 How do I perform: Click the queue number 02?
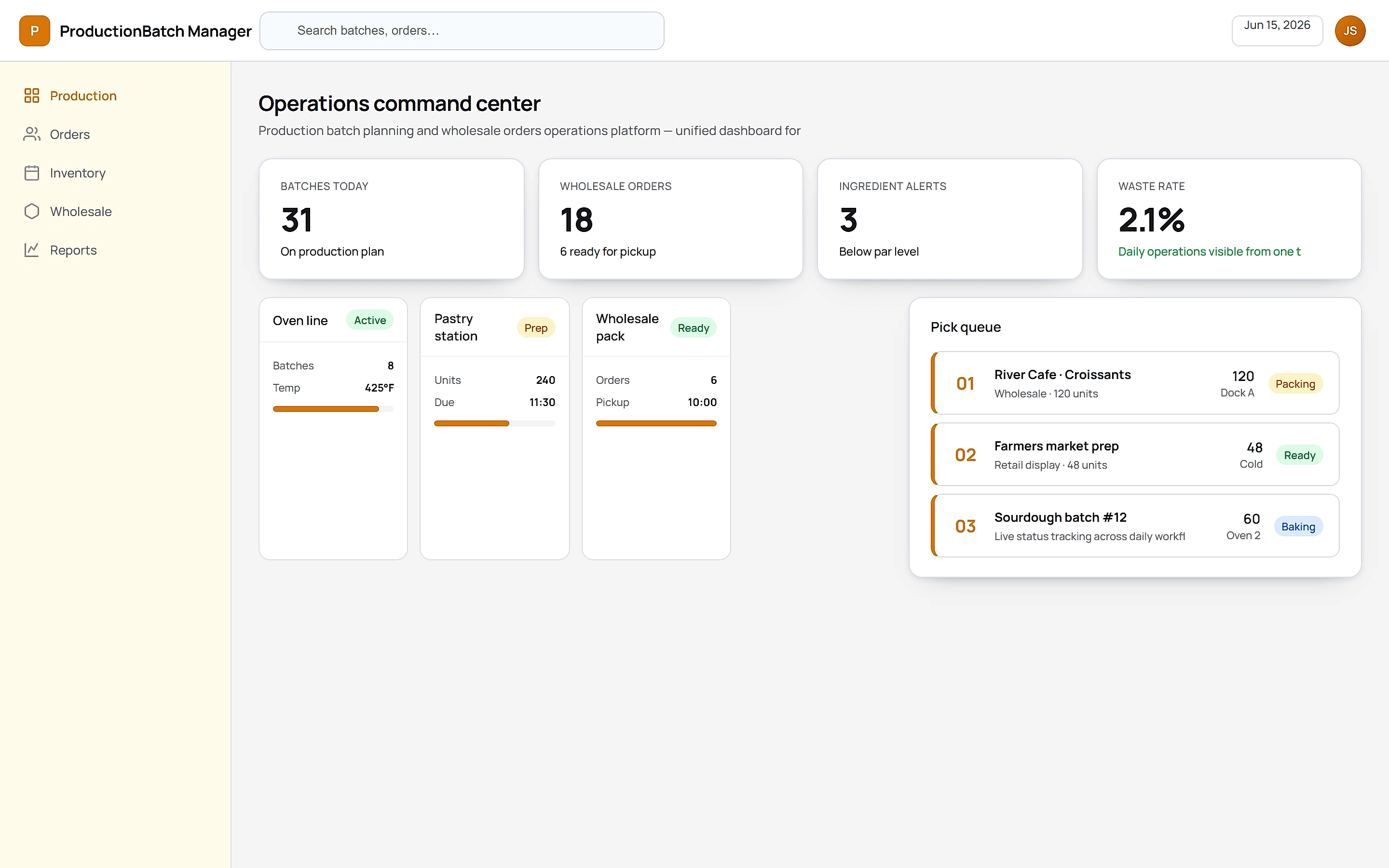click(966, 455)
